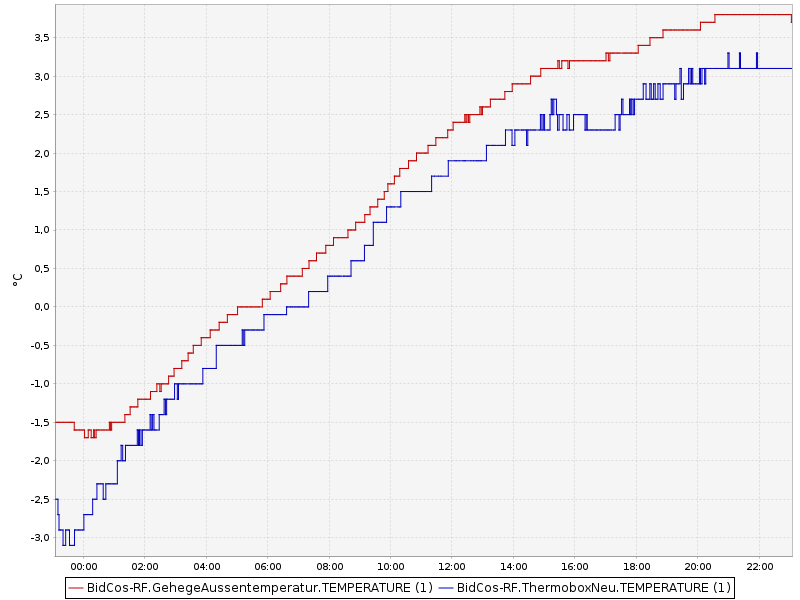
Task: Click the 10:00 time axis label
Action: point(390,567)
